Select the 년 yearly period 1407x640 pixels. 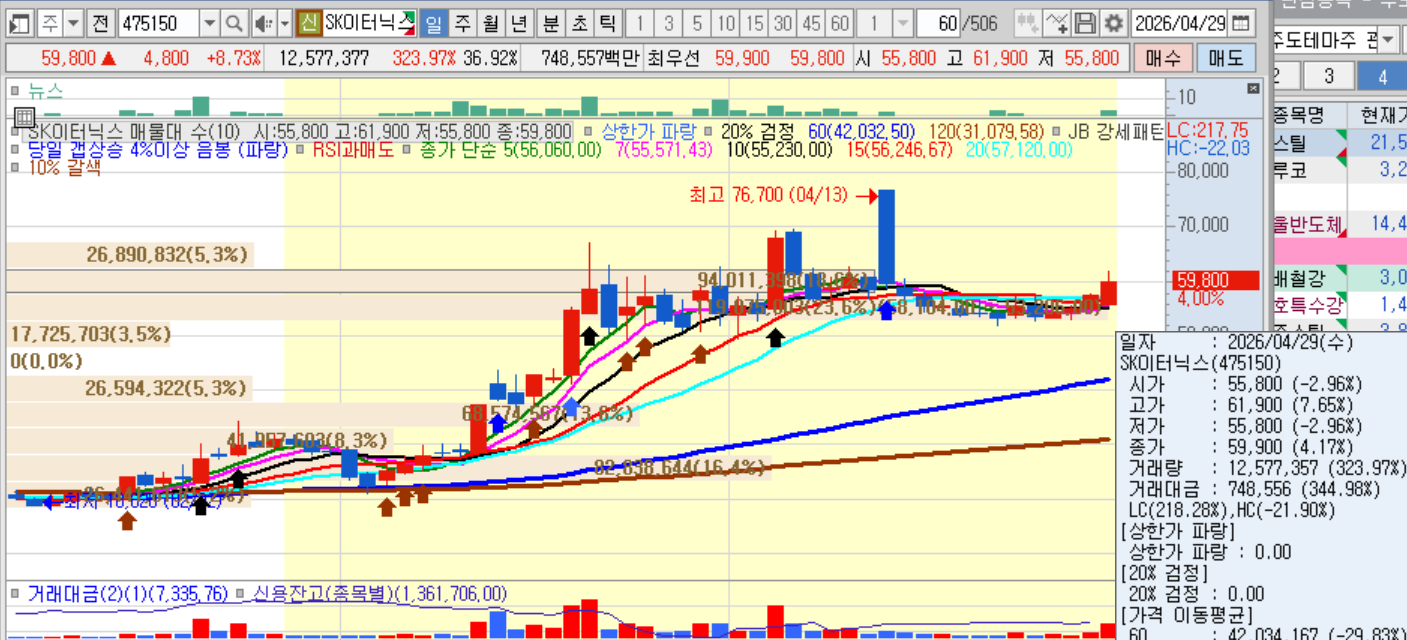(x=518, y=22)
